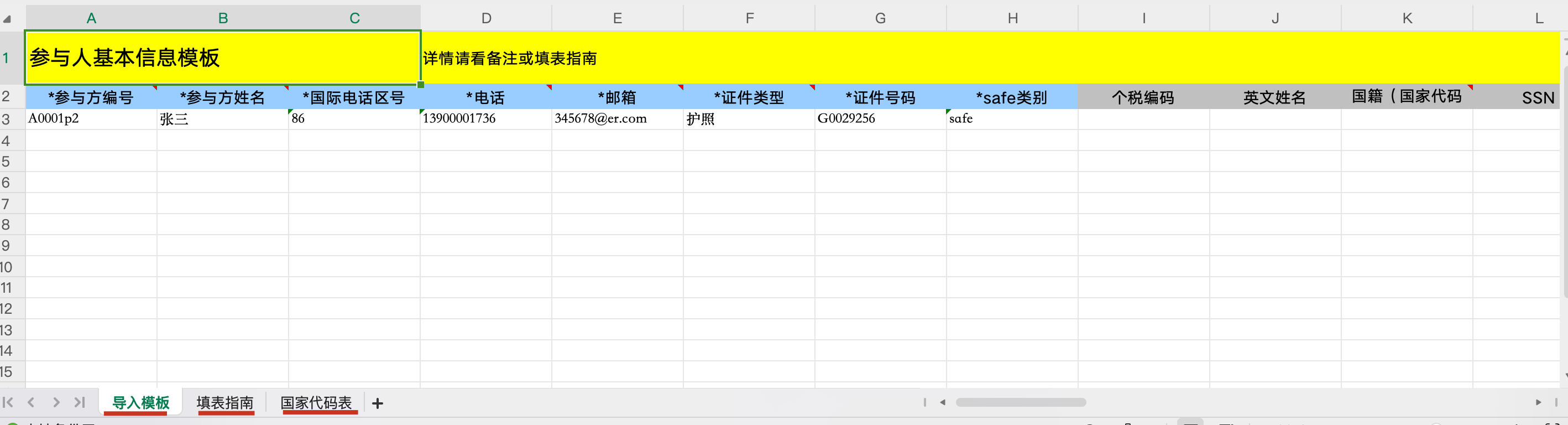The width and height of the screenshot is (1568, 425).
Task: Open the 填表指南 sheet tab
Action: 225,402
